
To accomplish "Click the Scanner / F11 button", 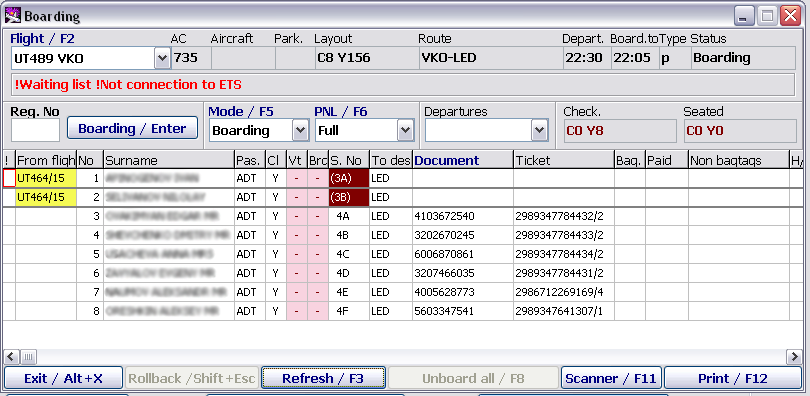I will click(611, 378).
